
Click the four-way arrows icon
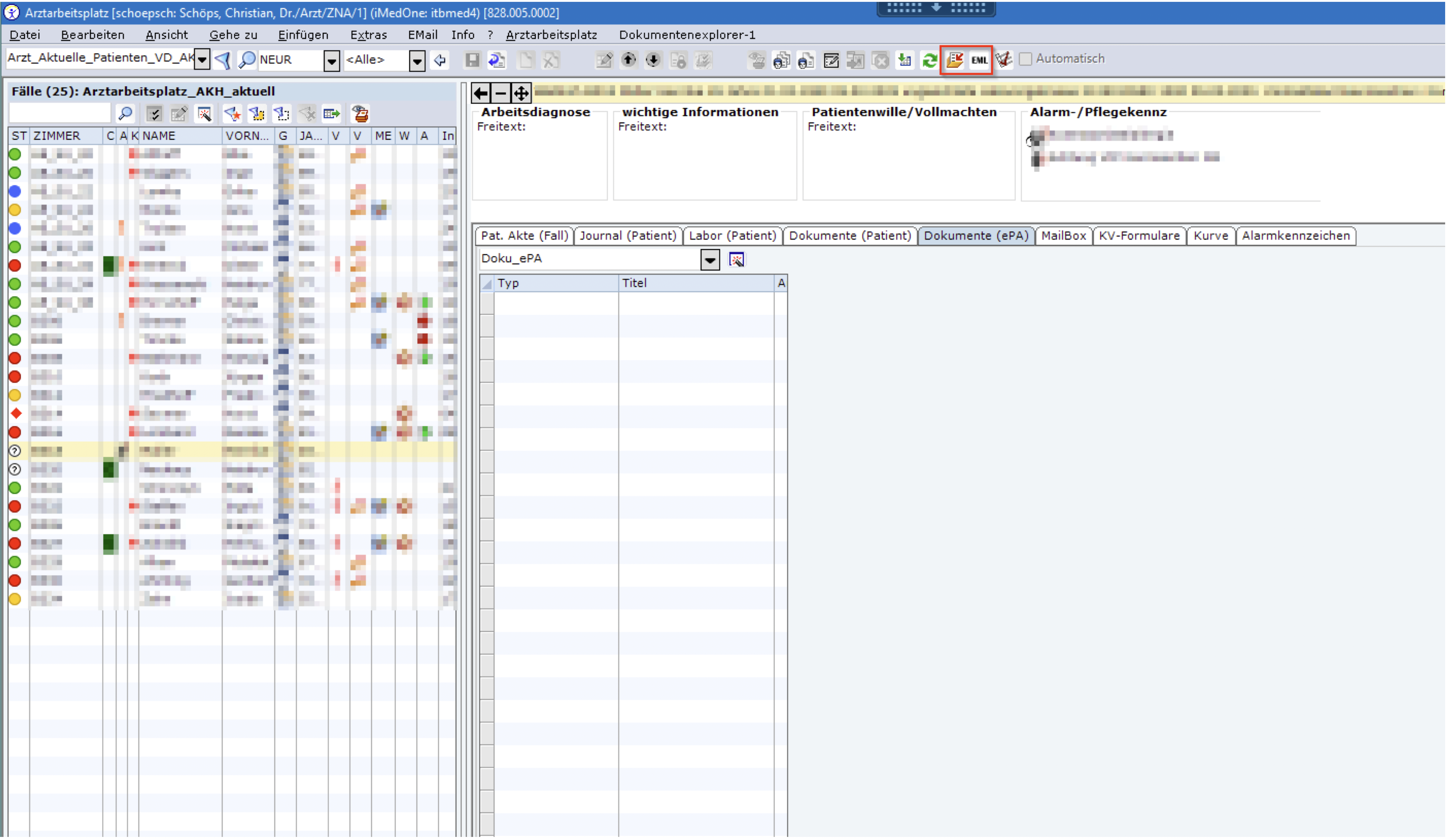521,93
